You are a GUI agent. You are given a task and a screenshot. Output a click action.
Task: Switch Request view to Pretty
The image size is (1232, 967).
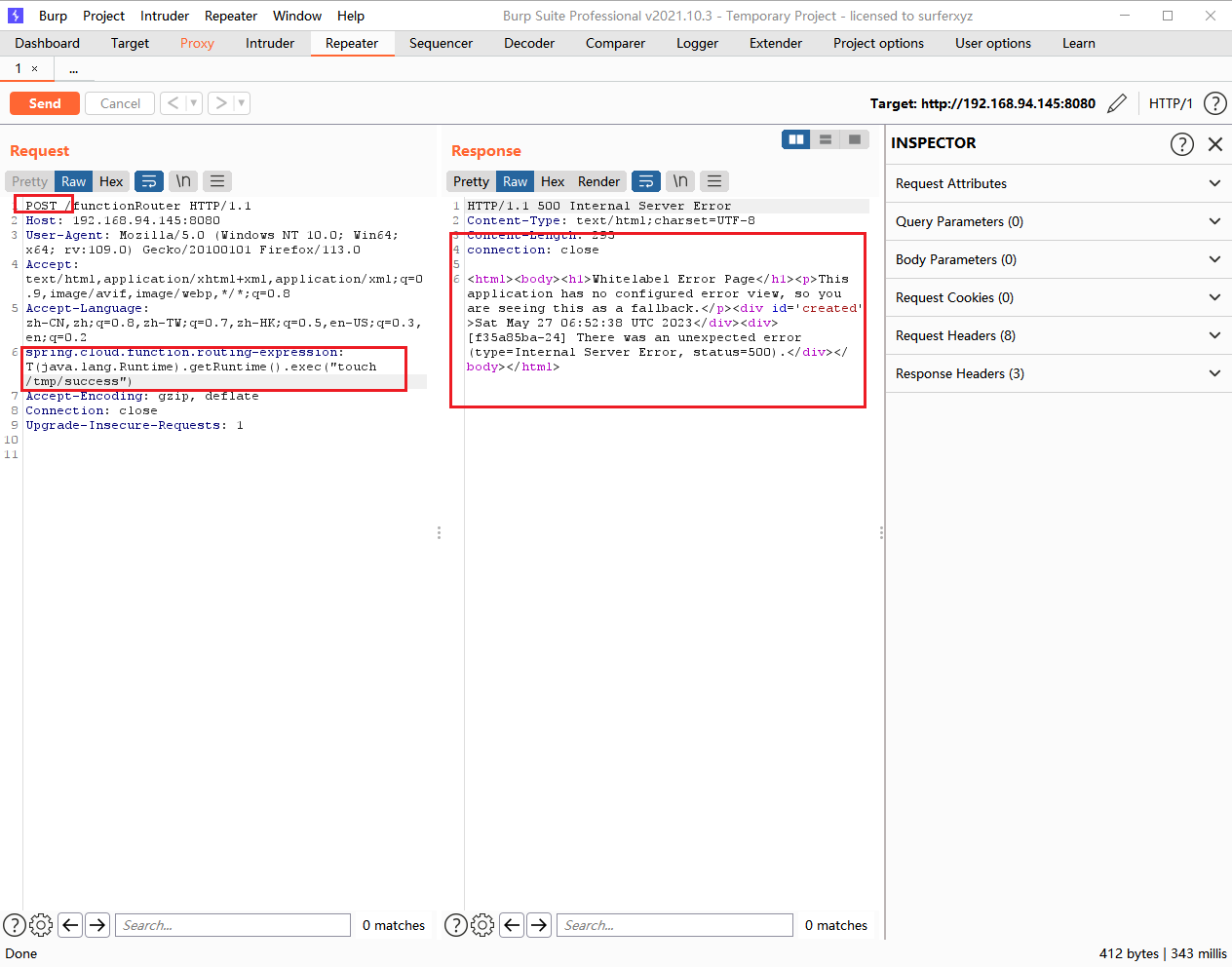[x=29, y=181]
